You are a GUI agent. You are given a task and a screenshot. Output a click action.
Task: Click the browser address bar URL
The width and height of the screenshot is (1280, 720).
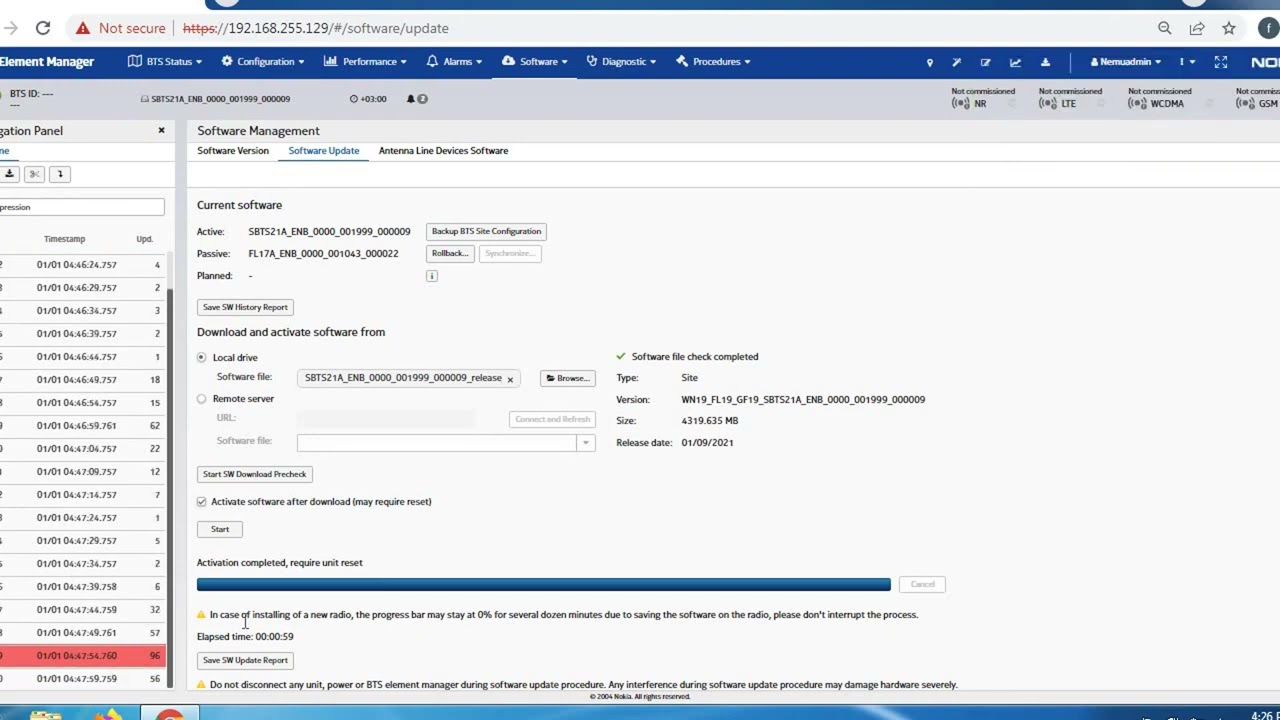point(316,28)
